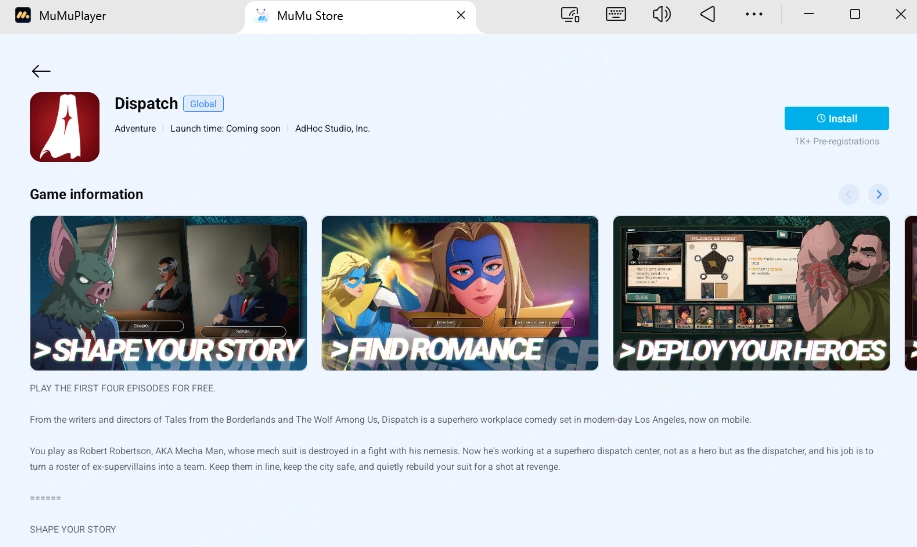Open the three-dots more menu

pyautogui.click(x=754, y=15)
